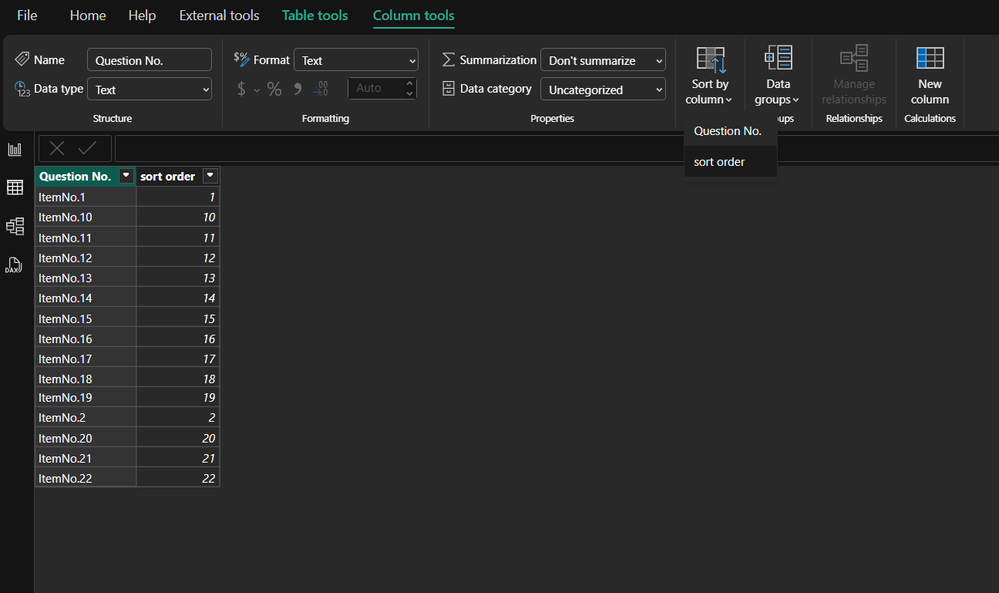Viewport: 999px width, 593px height.
Task: Click the sort order value 15
Action: pos(178,318)
